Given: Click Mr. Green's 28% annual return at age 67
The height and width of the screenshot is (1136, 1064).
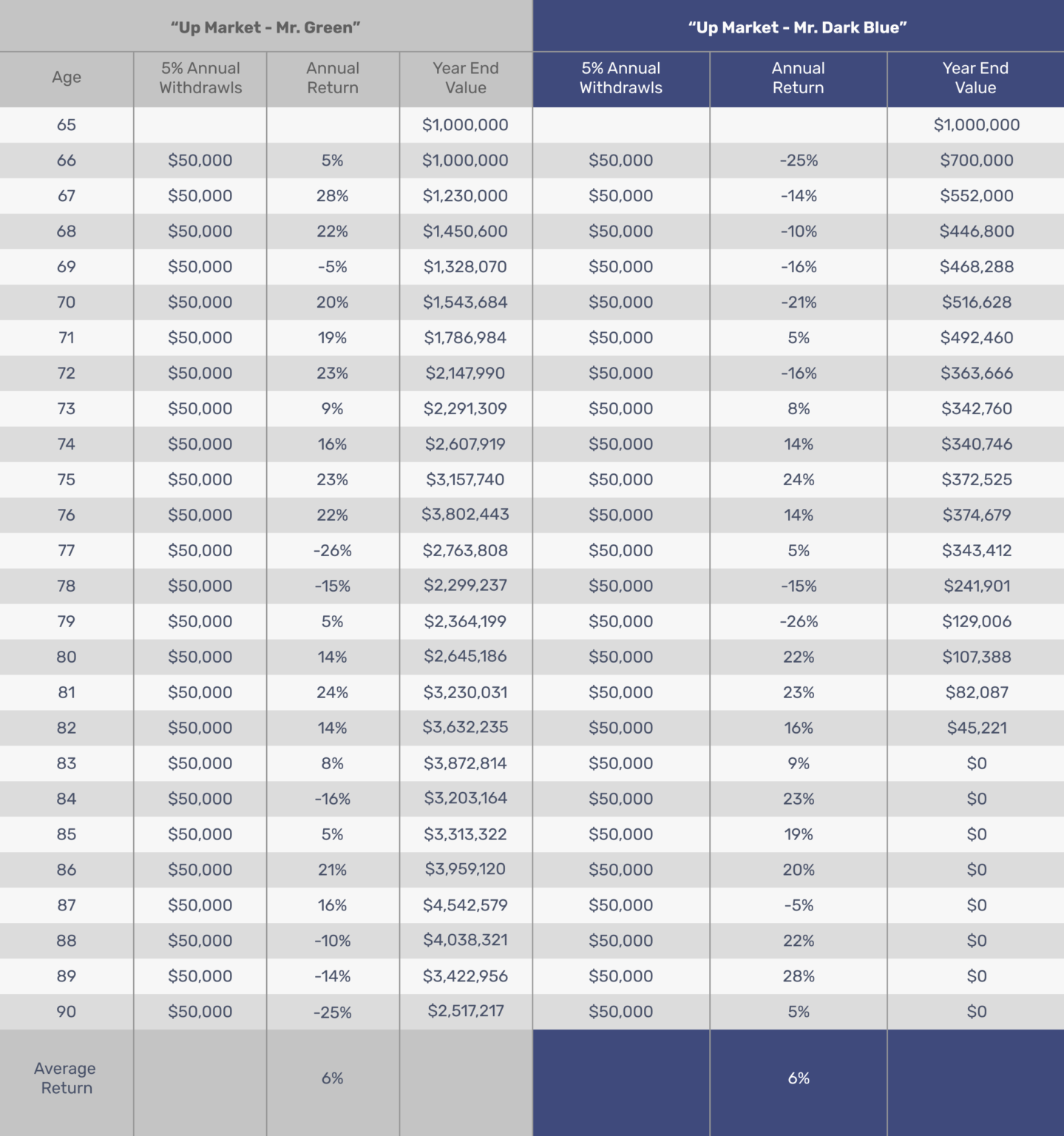Looking at the screenshot, I should click(333, 196).
